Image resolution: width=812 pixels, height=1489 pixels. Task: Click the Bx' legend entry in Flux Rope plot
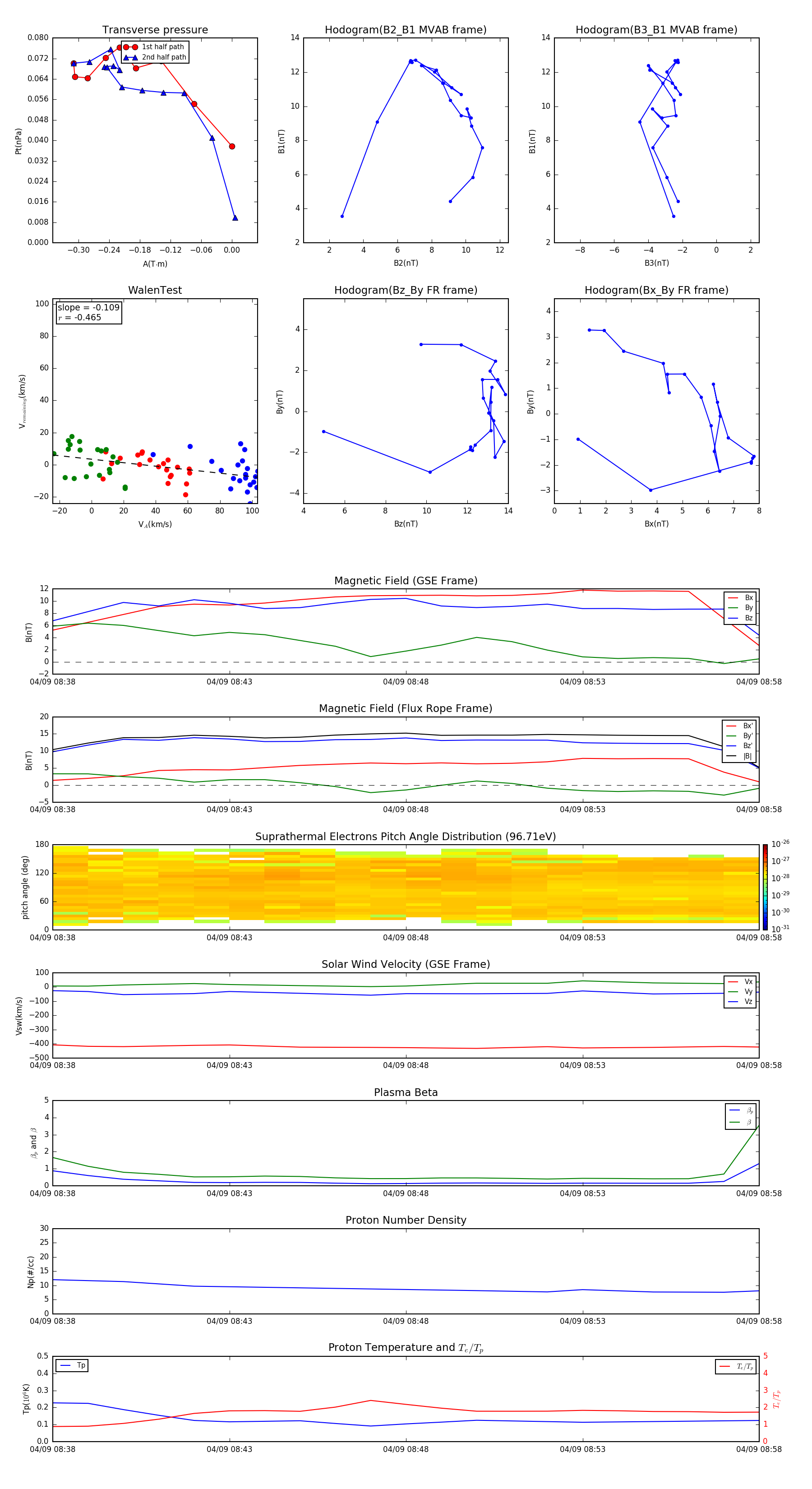point(739,726)
